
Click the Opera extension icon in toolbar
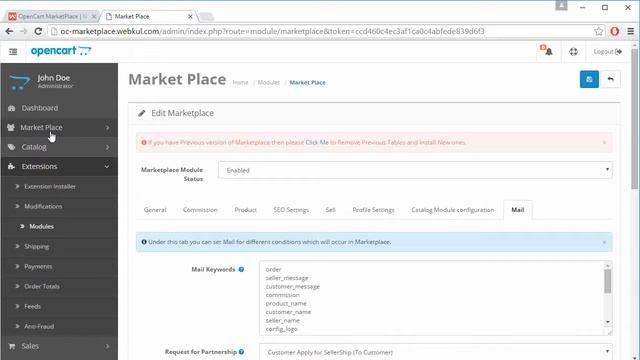[x=615, y=31]
